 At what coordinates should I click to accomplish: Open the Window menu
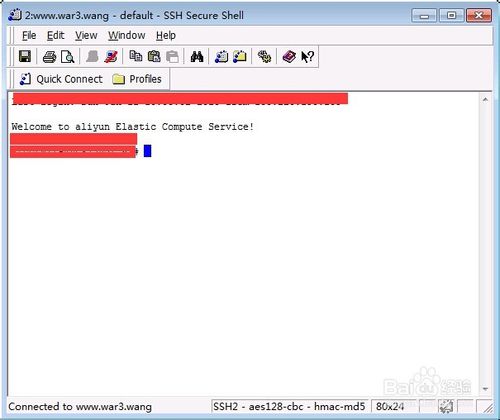pos(127,35)
